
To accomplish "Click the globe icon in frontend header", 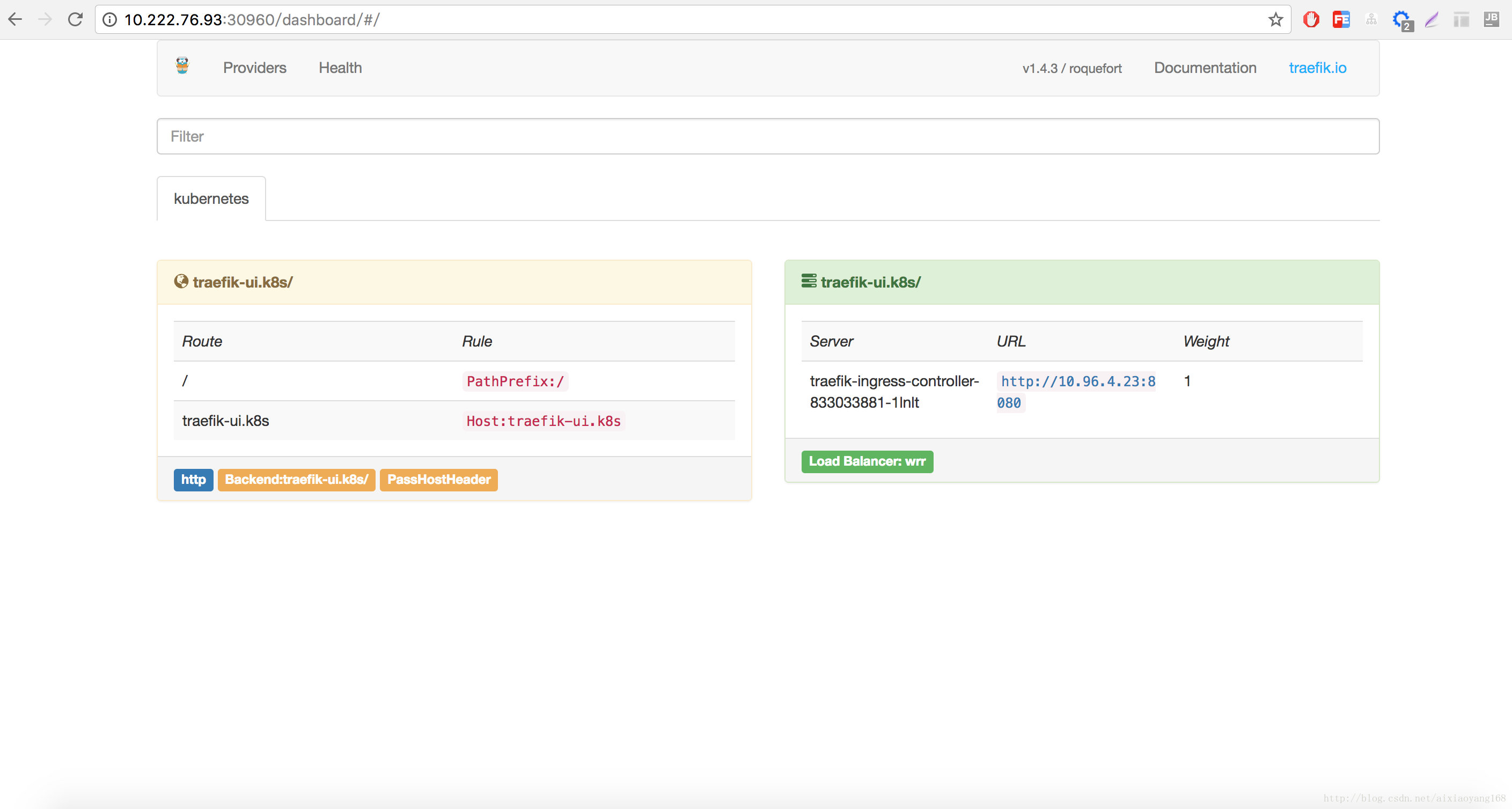I will (x=181, y=281).
